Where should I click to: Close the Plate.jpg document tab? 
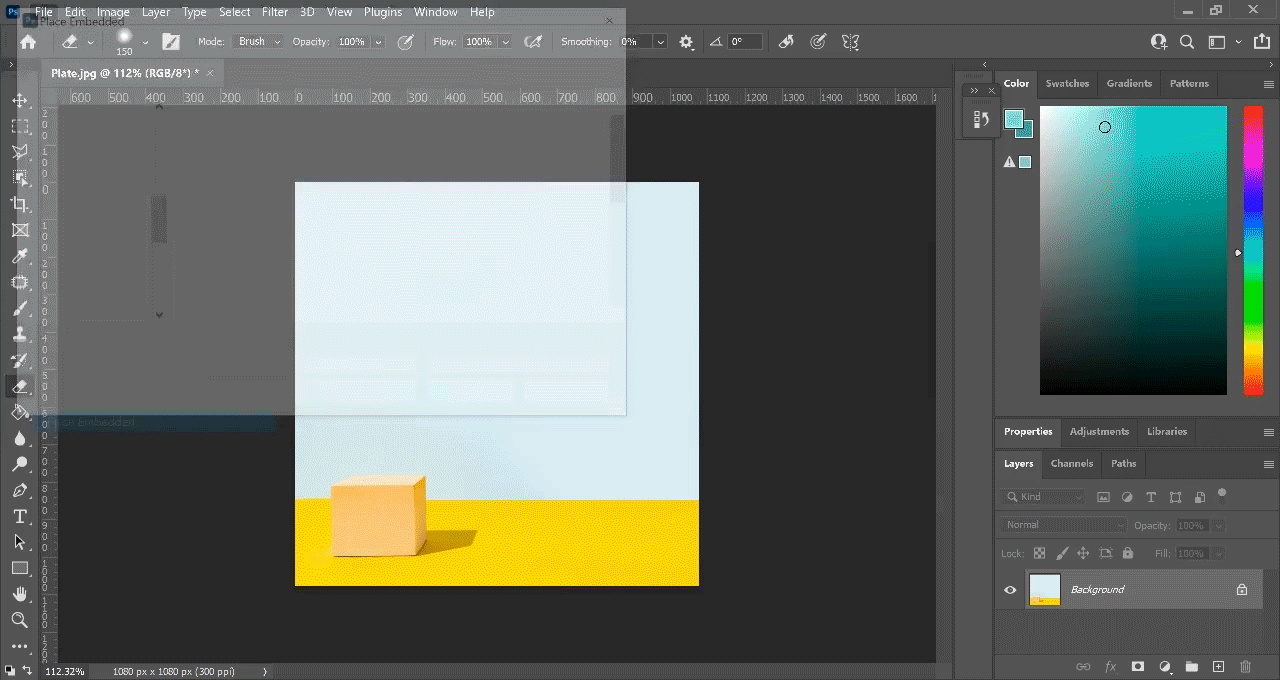[x=210, y=73]
